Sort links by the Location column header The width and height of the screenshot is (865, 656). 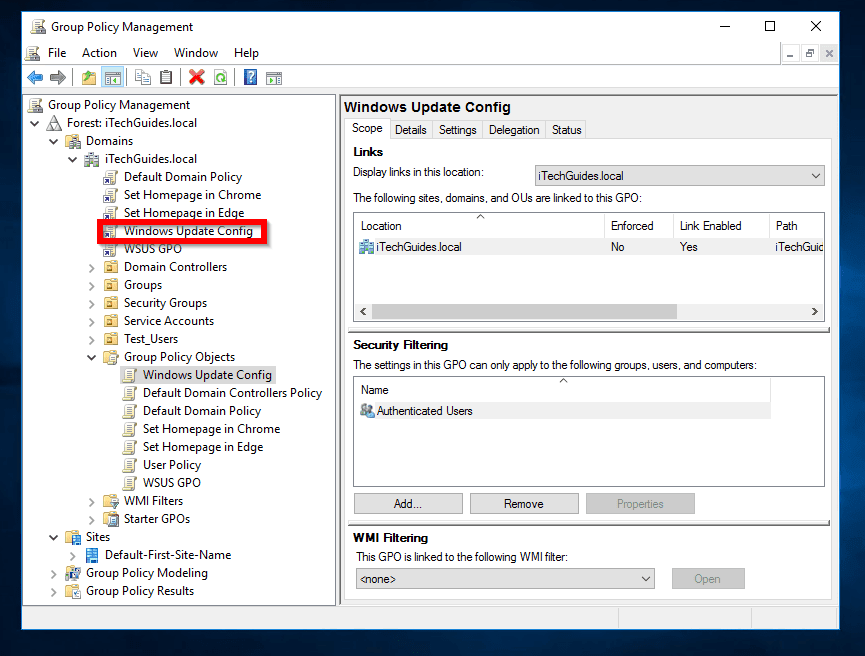click(479, 226)
